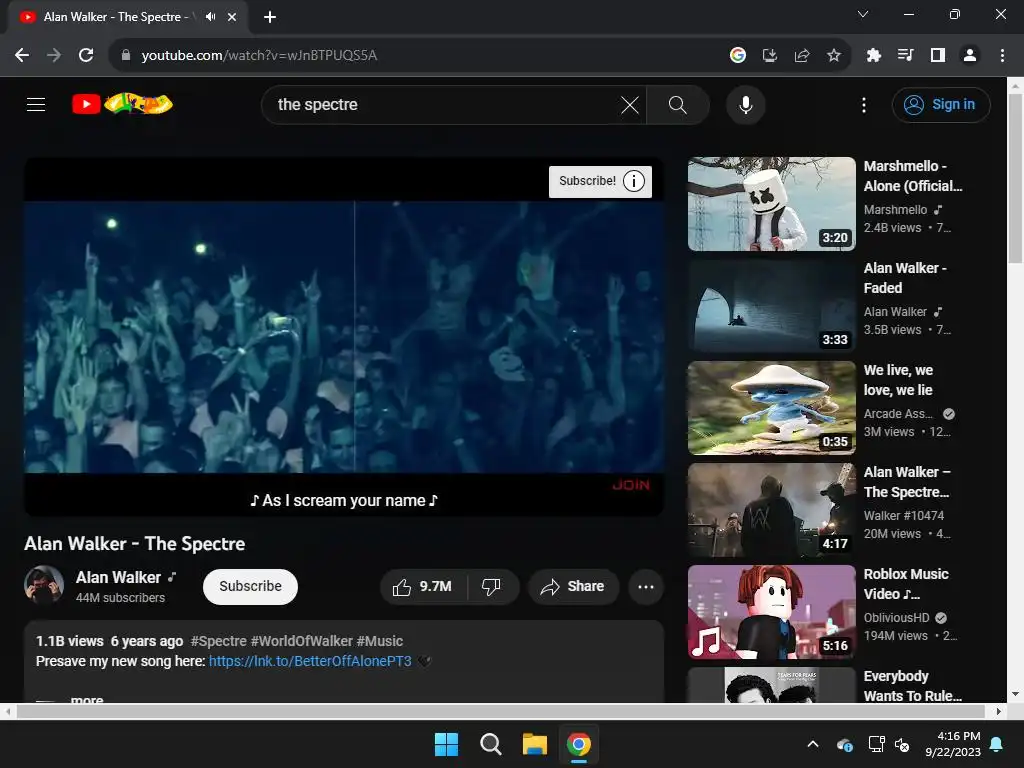This screenshot has height=768, width=1024.
Task: Click the #Spectre hashtag
Action: click(x=218, y=641)
